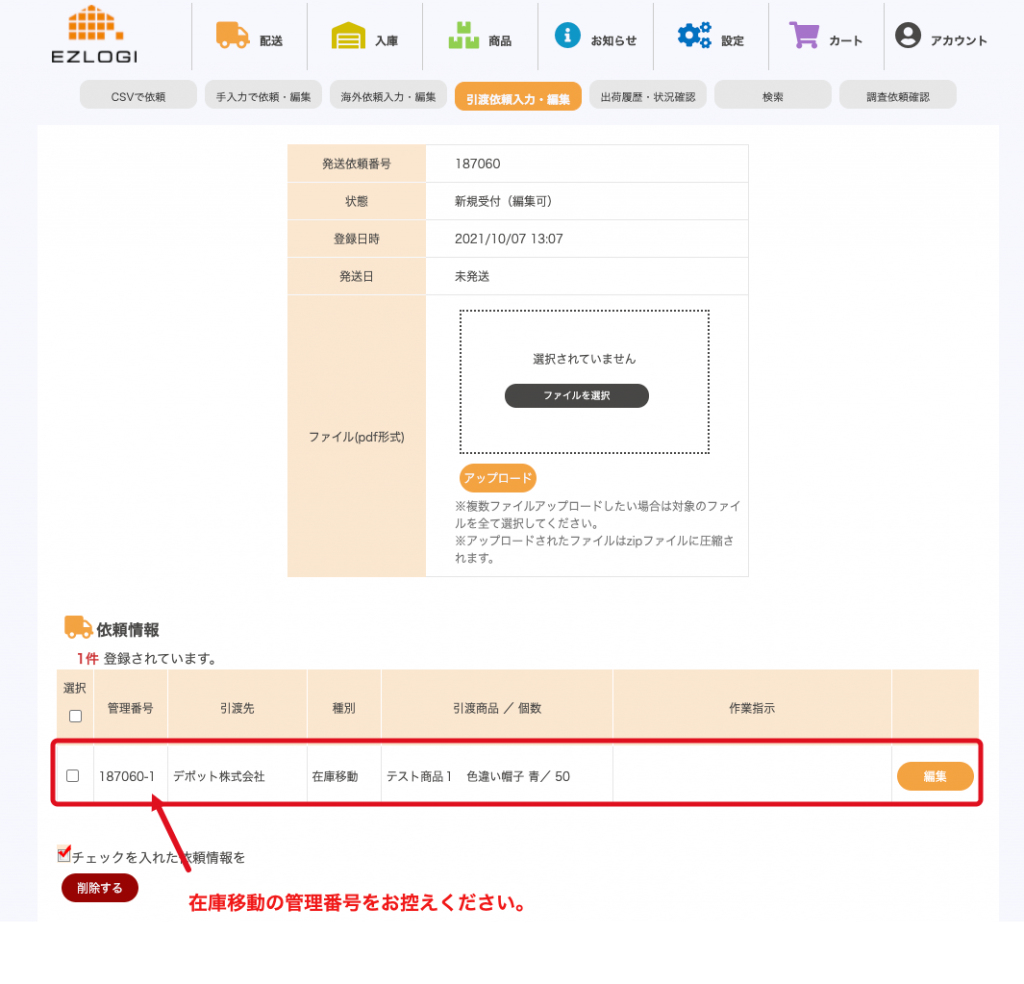Open the 検索 tab
Screen dimensions: 1024x984
click(773, 95)
